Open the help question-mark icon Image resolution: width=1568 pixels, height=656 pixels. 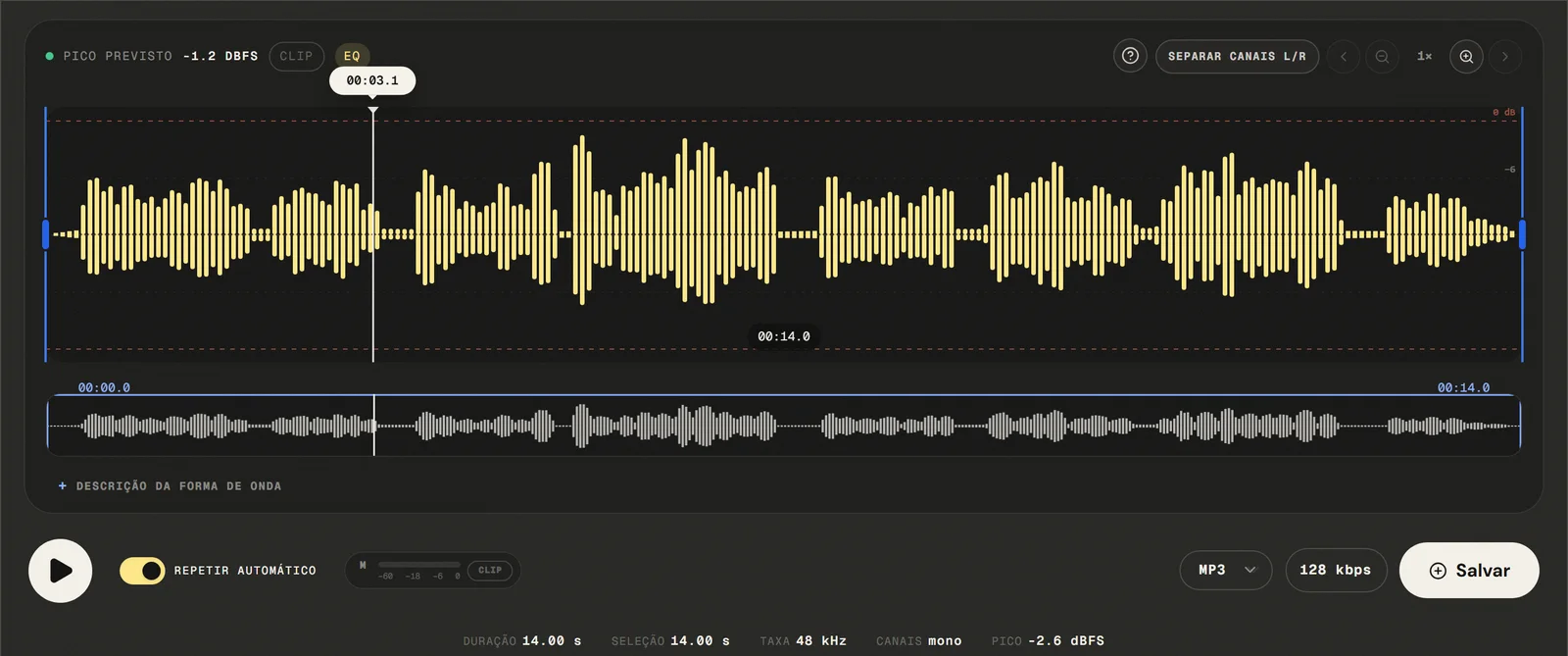coord(1130,56)
